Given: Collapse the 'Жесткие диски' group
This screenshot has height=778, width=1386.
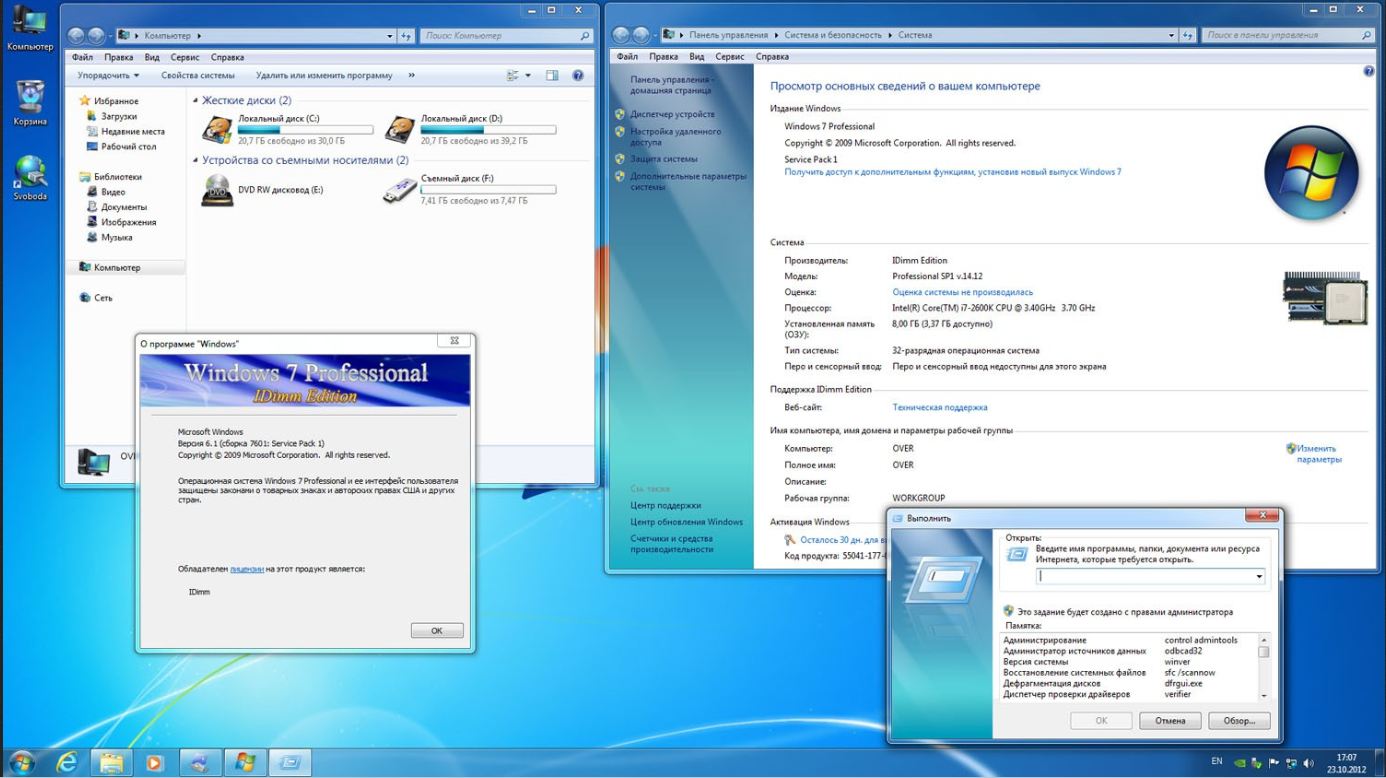Looking at the screenshot, I should pyautogui.click(x=195, y=101).
